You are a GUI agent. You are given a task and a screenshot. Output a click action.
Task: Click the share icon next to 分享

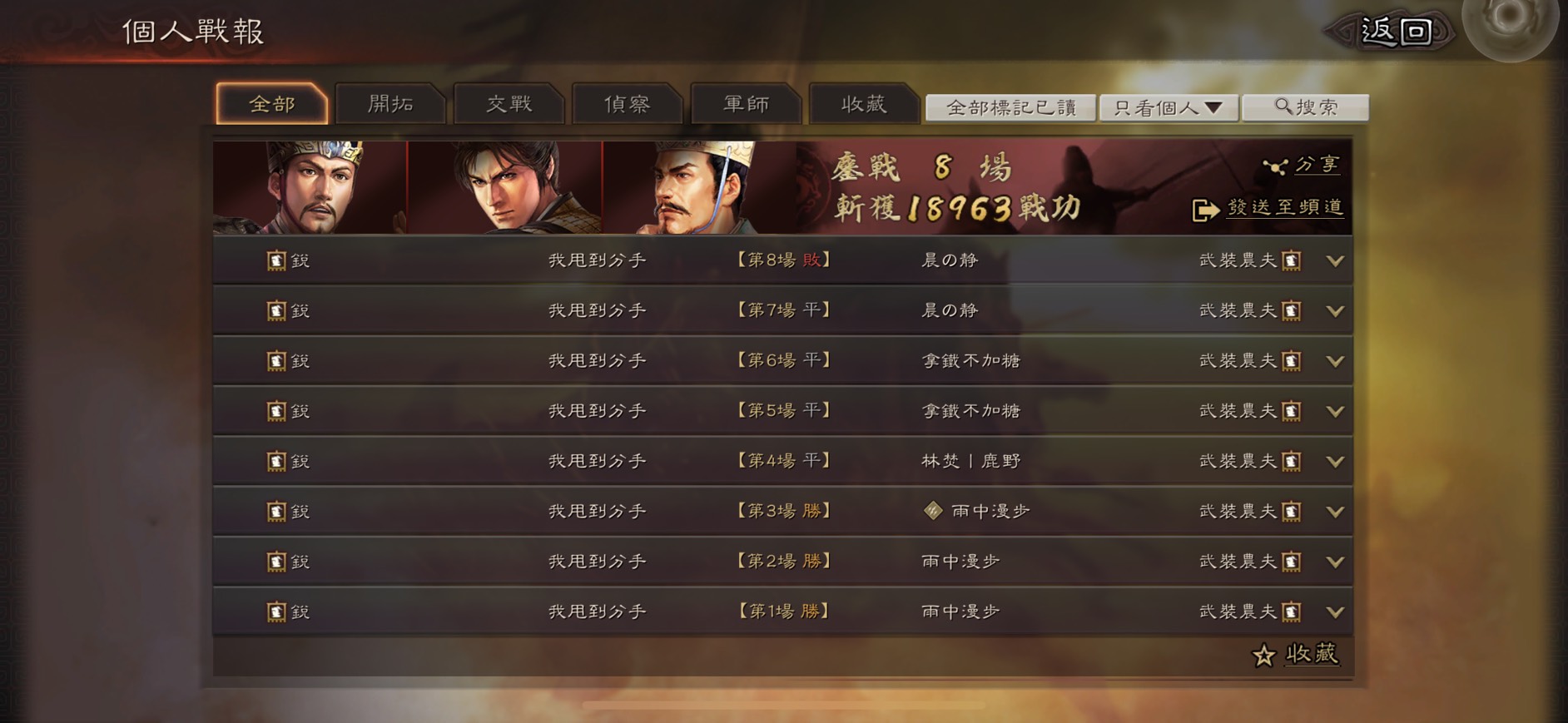pos(1275,166)
